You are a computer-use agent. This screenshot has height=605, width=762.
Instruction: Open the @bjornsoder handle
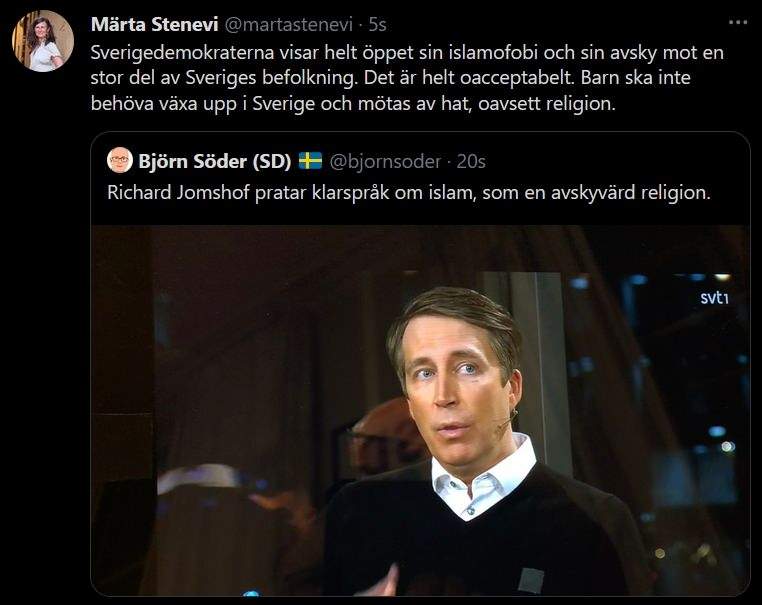pyautogui.click(x=385, y=161)
